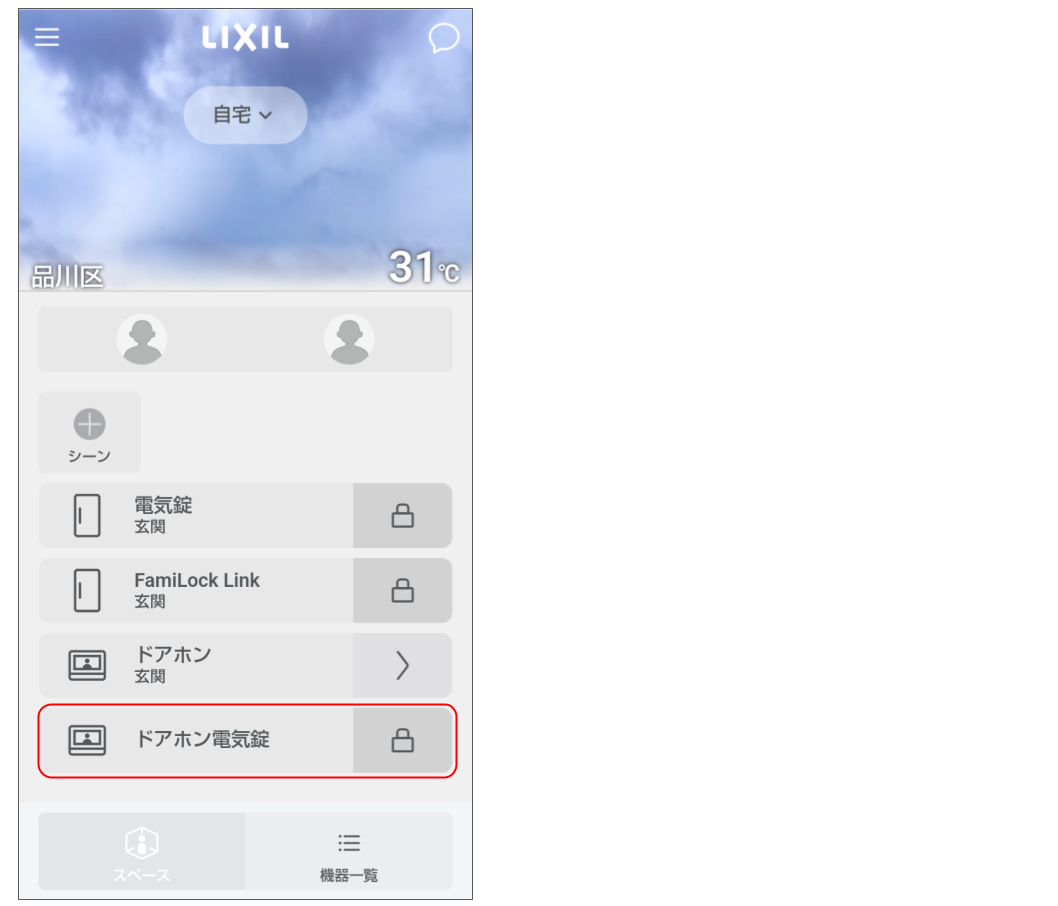Tap the 31℃ temperature display

(x=424, y=267)
